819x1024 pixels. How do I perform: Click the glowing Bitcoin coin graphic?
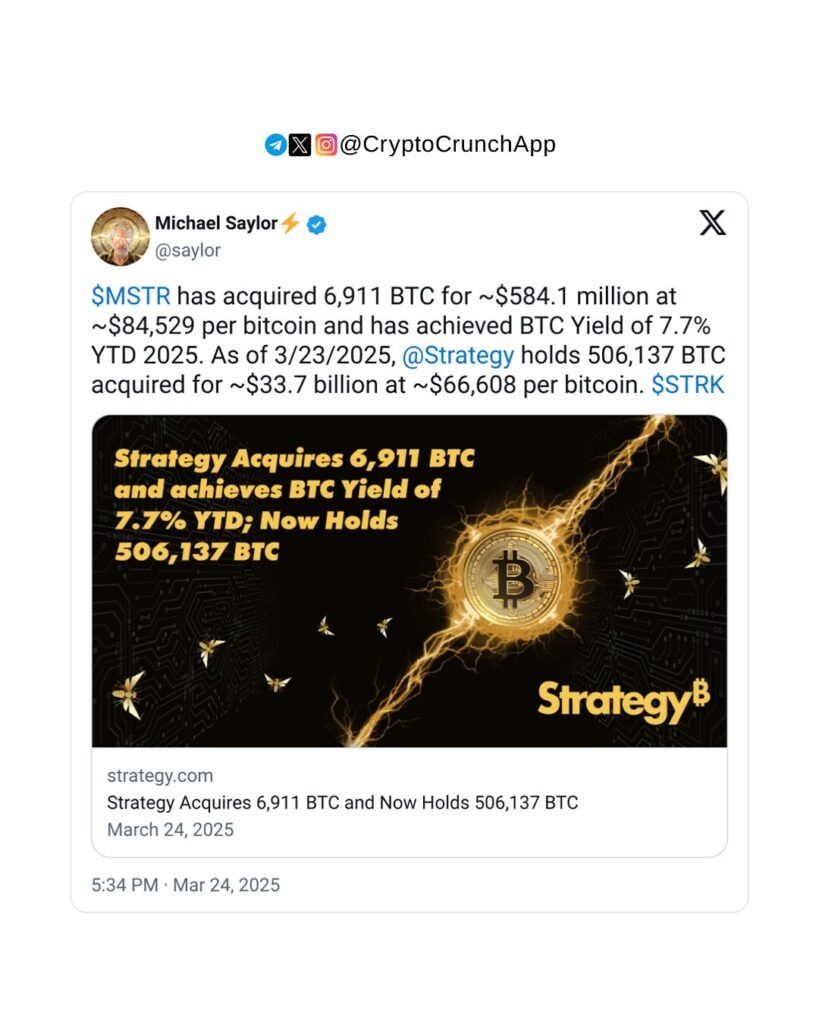pos(514,579)
